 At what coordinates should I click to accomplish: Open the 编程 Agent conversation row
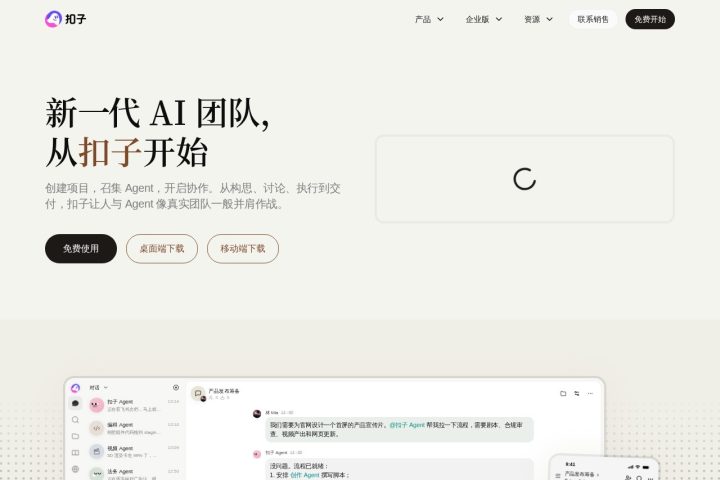(x=134, y=428)
